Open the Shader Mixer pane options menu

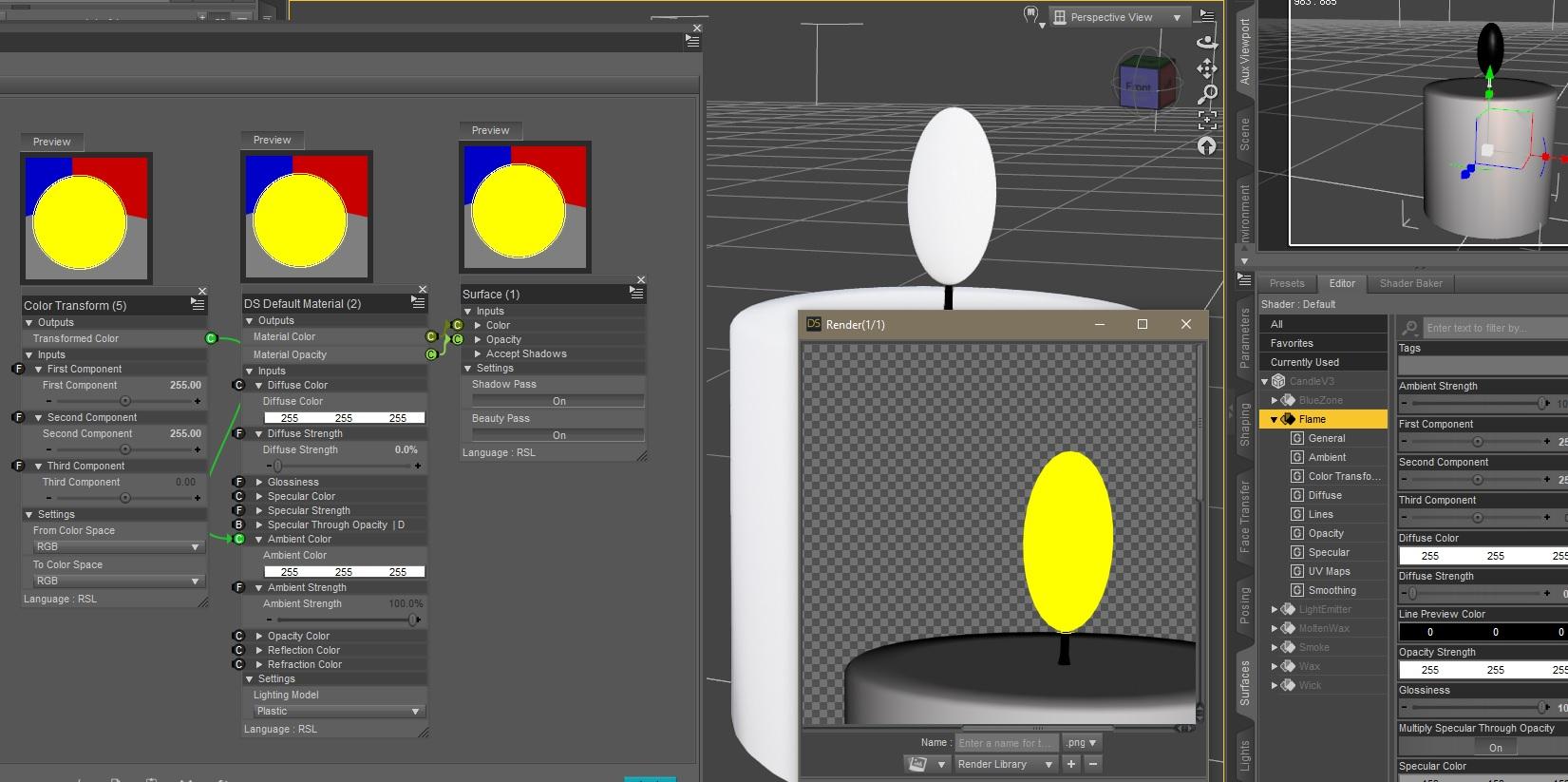click(692, 41)
